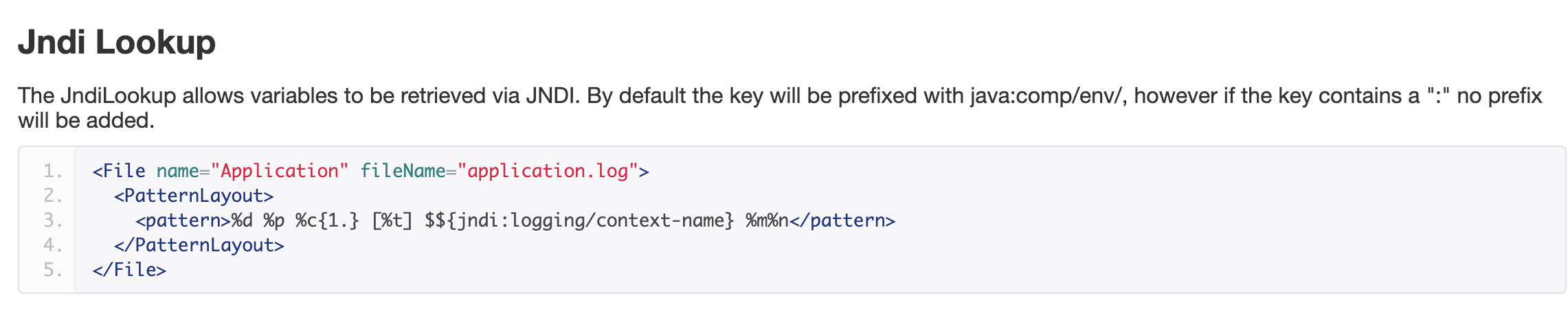Viewport: 1568px width, 309px height.
Task: Select line number 3 in code gutter
Action: click(53, 220)
